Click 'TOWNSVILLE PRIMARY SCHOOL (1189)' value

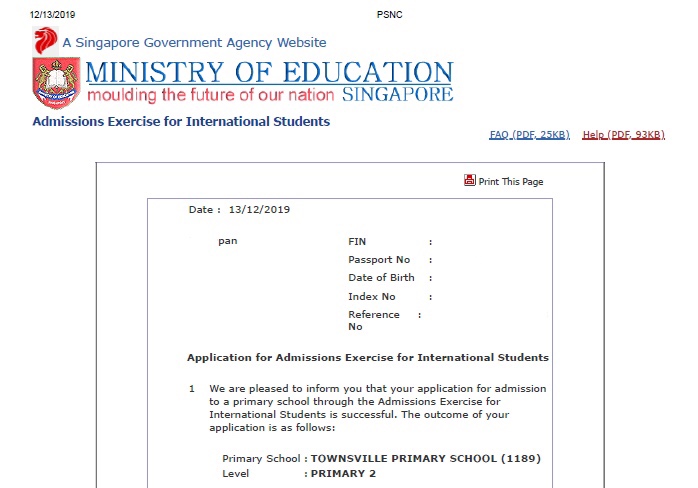[426, 459]
